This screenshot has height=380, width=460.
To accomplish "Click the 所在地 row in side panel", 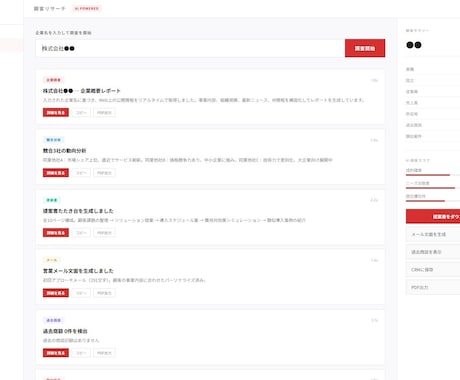I will [x=433, y=114].
